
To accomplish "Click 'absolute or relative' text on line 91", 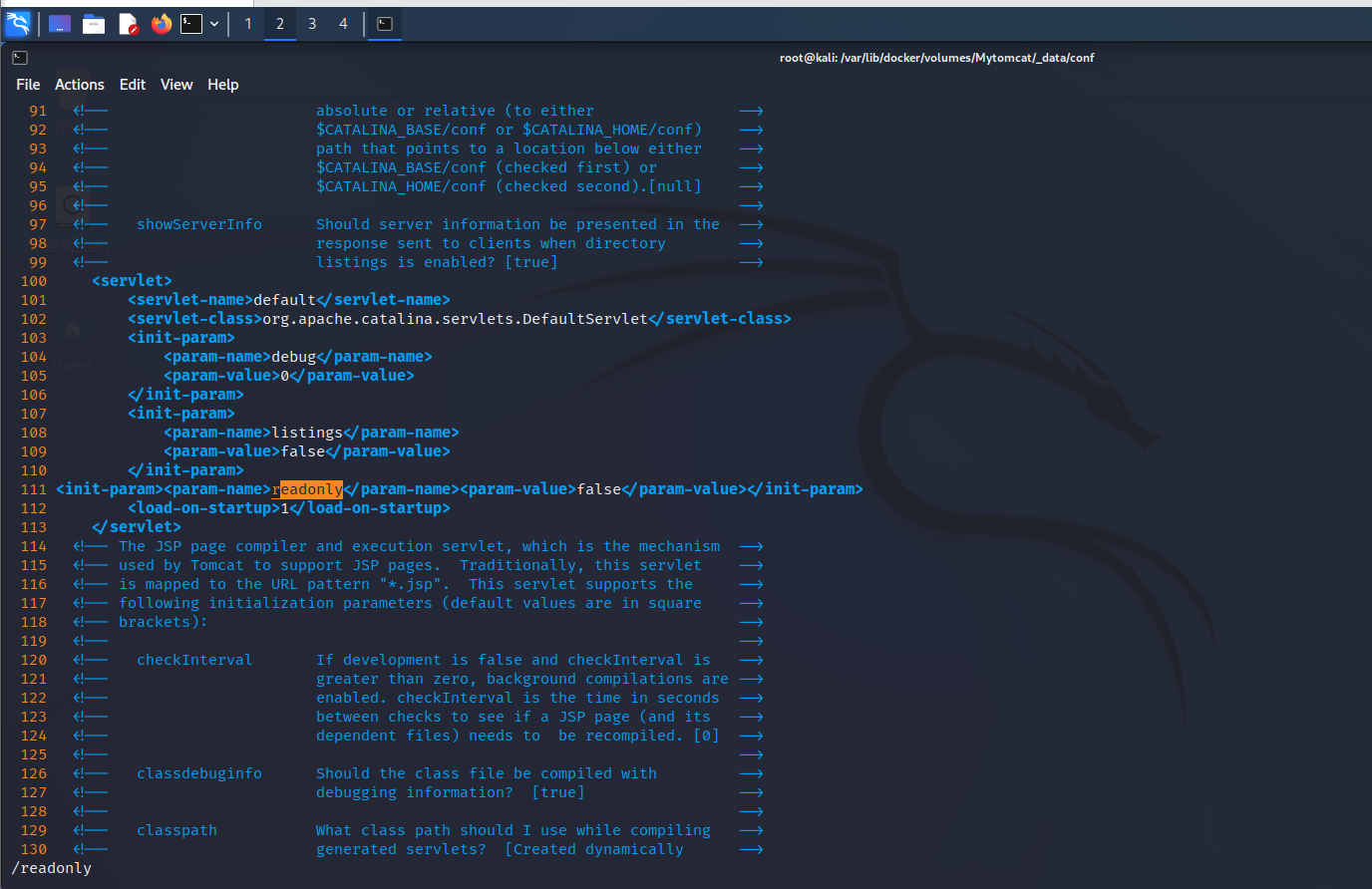I will (x=406, y=111).
